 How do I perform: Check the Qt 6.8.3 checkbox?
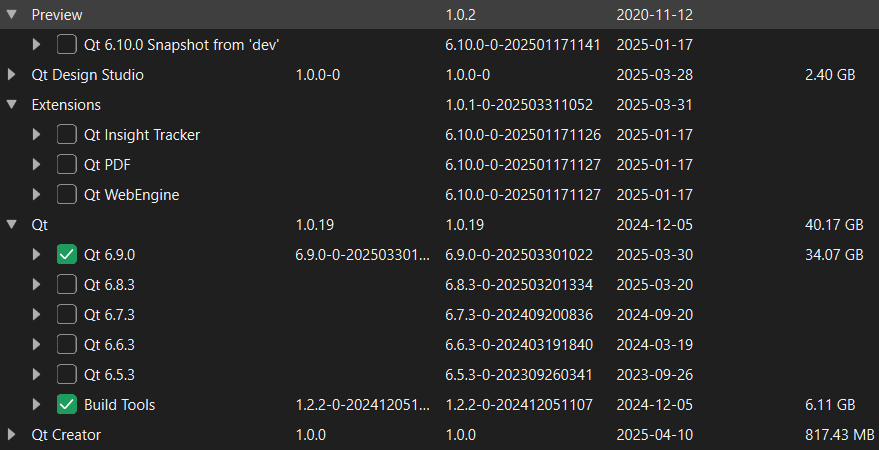coord(67,285)
